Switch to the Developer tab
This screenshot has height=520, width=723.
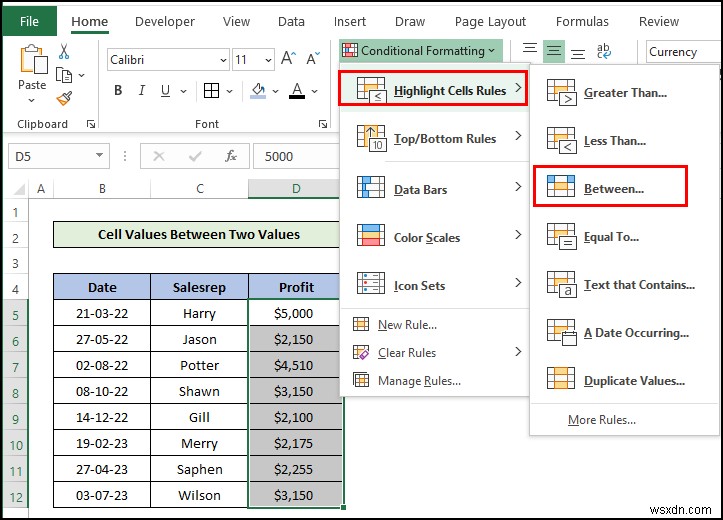[165, 22]
